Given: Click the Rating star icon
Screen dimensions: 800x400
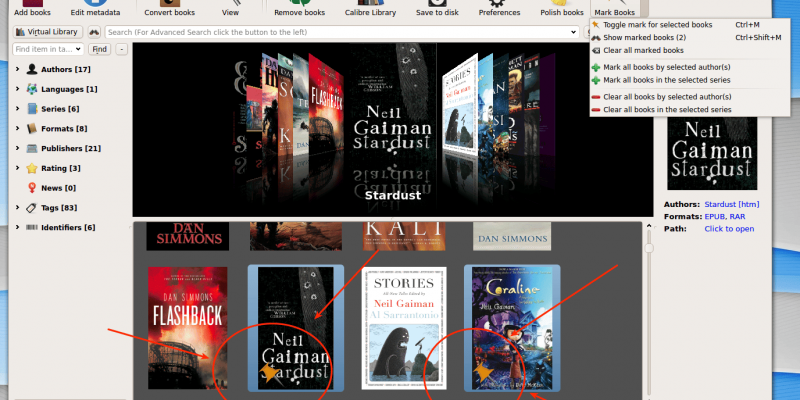Looking at the screenshot, I should pos(32,168).
